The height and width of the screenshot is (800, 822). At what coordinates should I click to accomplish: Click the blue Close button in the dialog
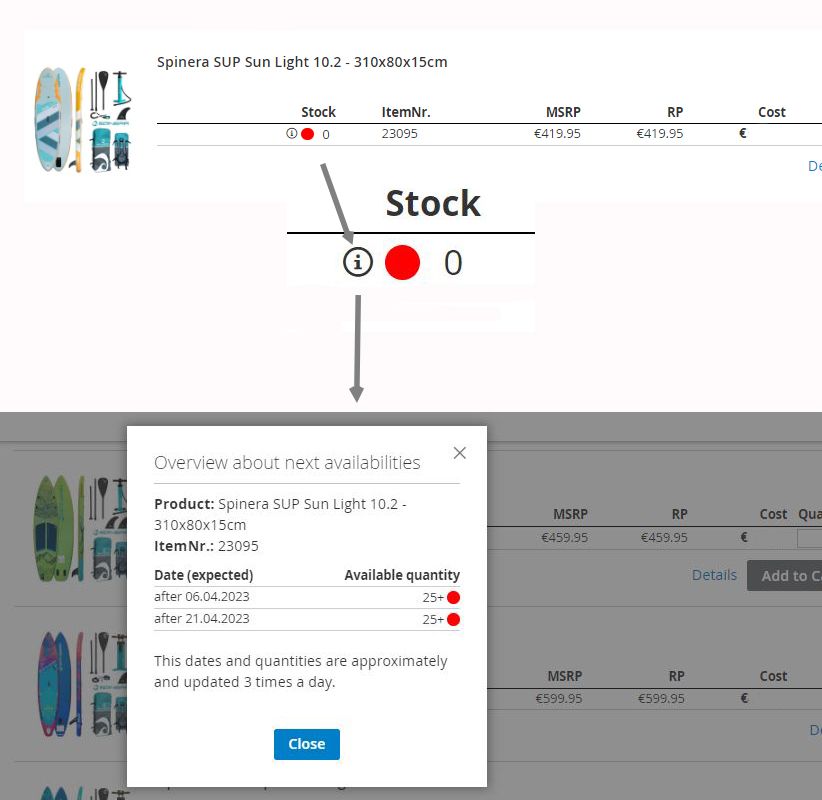[x=307, y=744]
